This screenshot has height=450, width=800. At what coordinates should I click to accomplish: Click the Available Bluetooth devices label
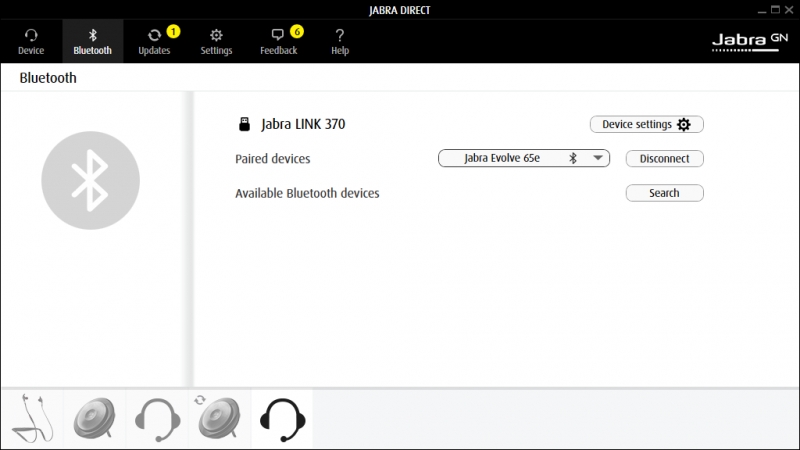pyautogui.click(x=307, y=193)
